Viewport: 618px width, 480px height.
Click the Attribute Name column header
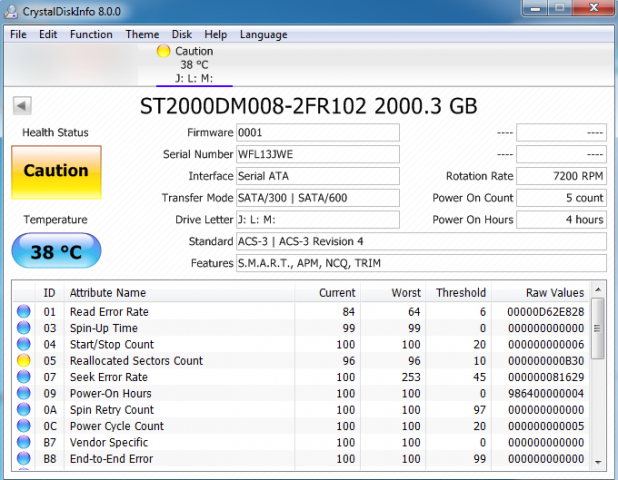coord(107,293)
